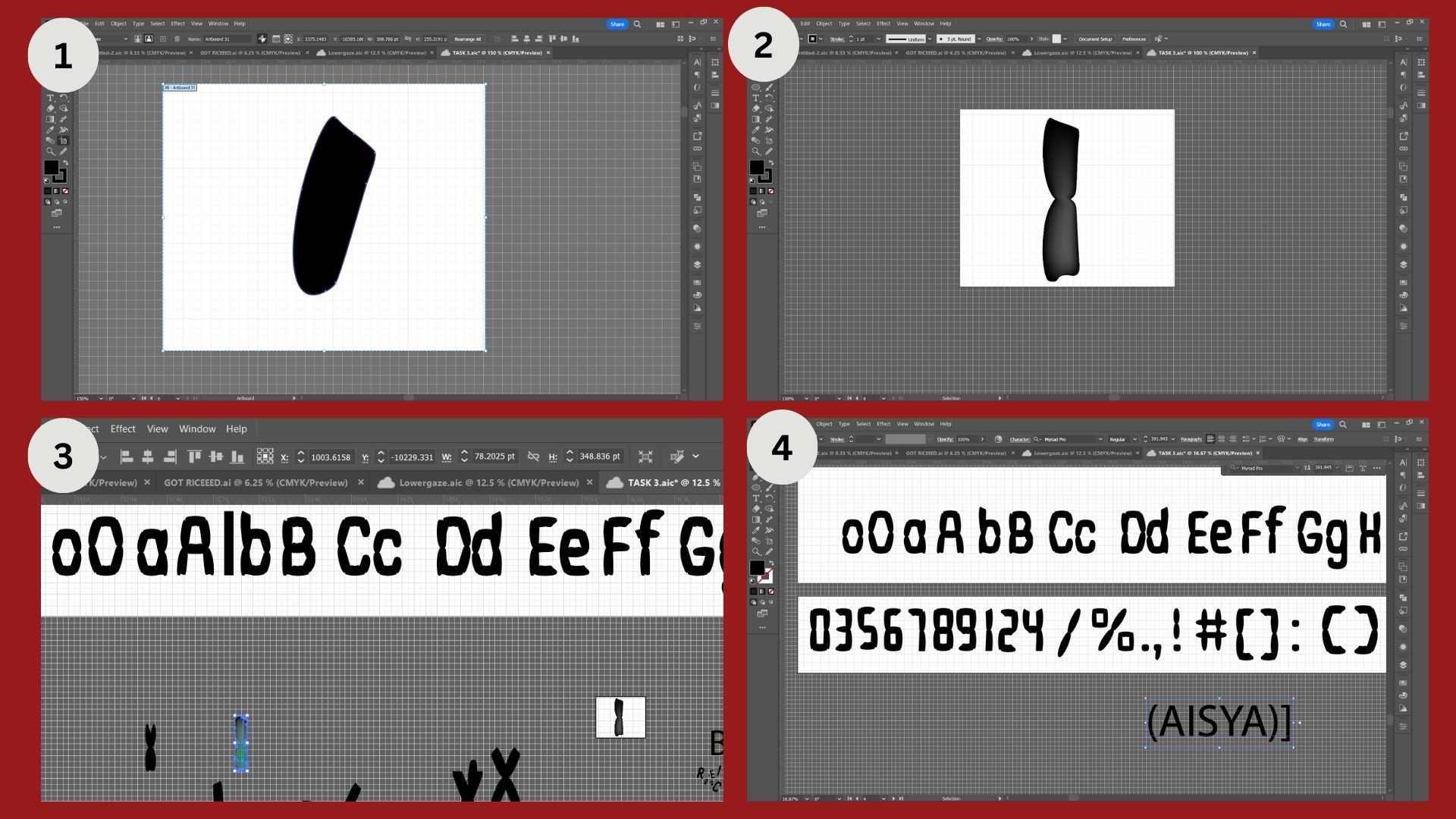Click the Share button in panel 1
Viewport: 1456px width, 819px height.
(x=617, y=24)
